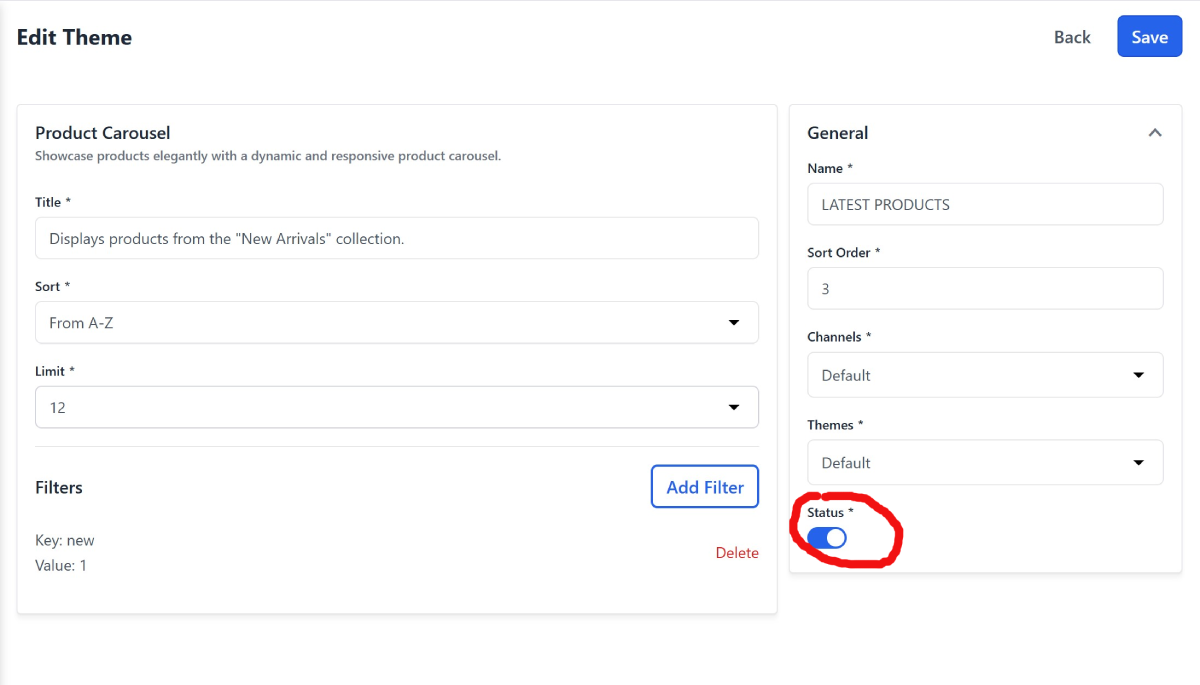Image resolution: width=1200 pixels, height=685 pixels.
Task: Click the Filters section heading
Action: point(59,488)
